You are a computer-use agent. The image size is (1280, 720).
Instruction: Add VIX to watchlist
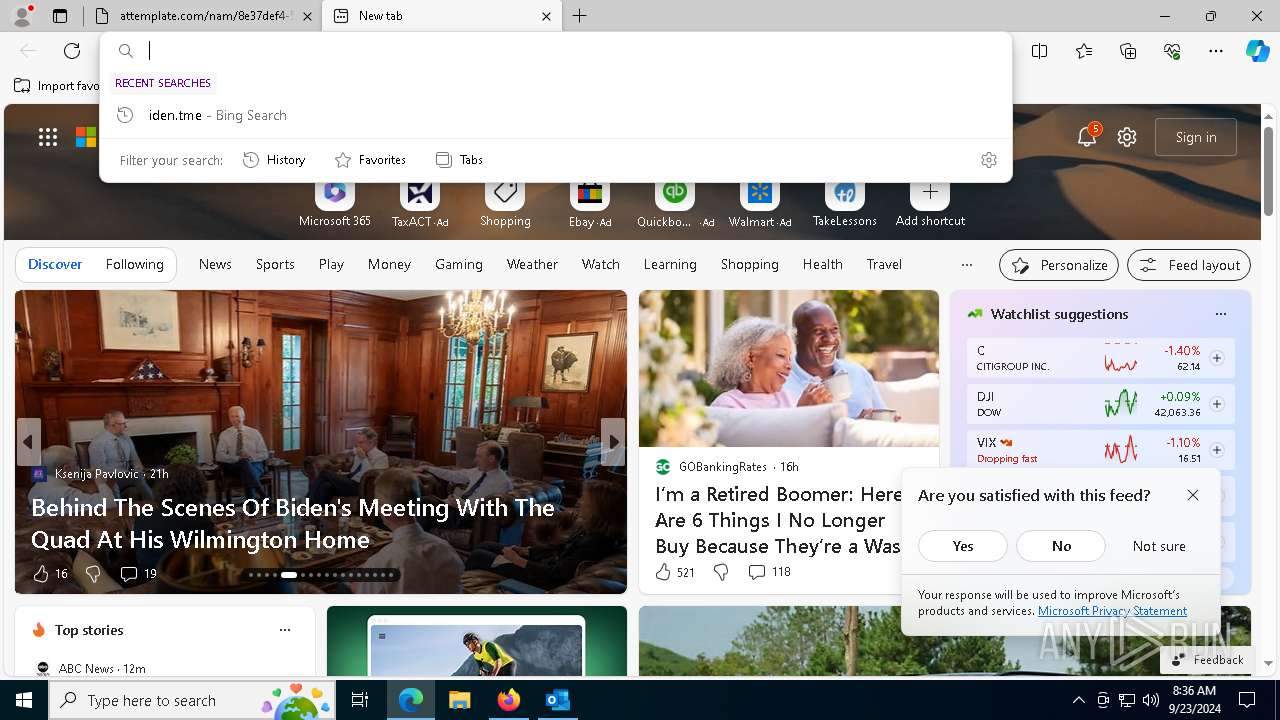click(x=1217, y=450)
